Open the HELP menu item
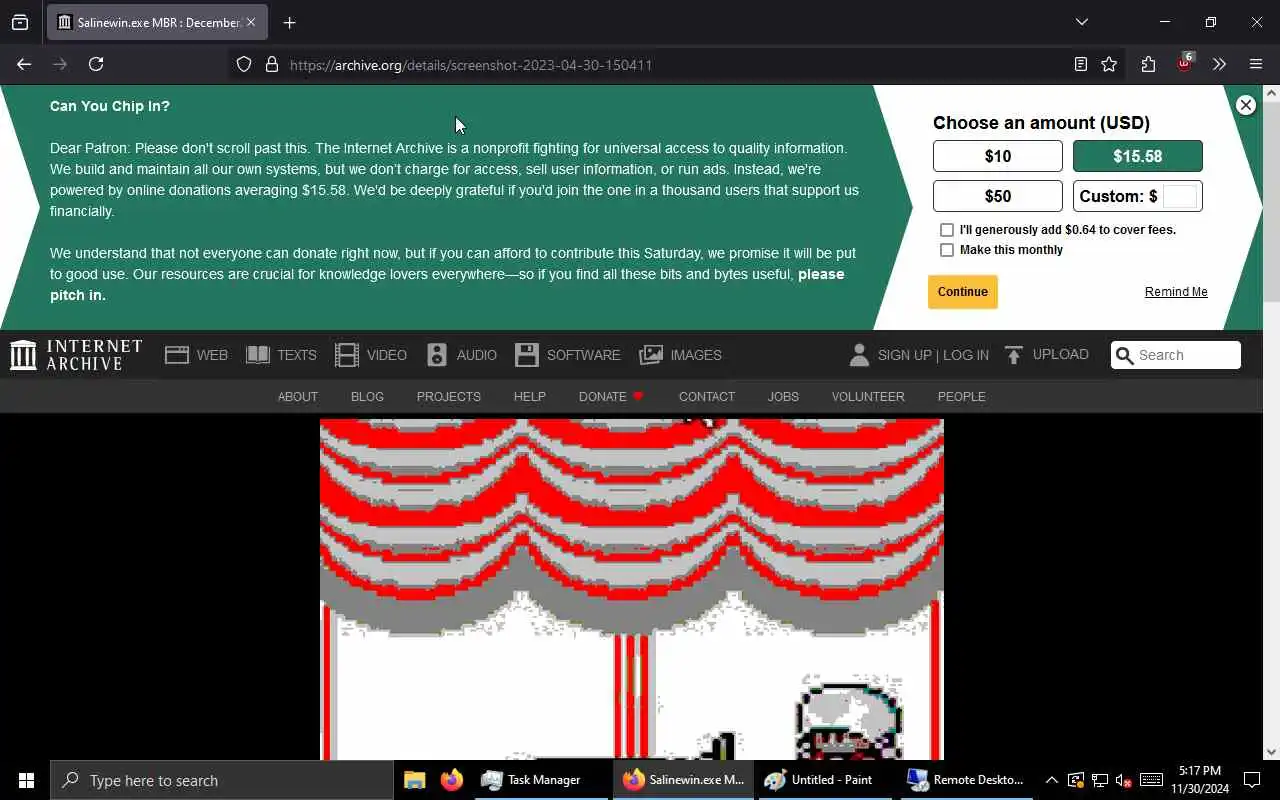1280x800 pixels. (530, 397)
